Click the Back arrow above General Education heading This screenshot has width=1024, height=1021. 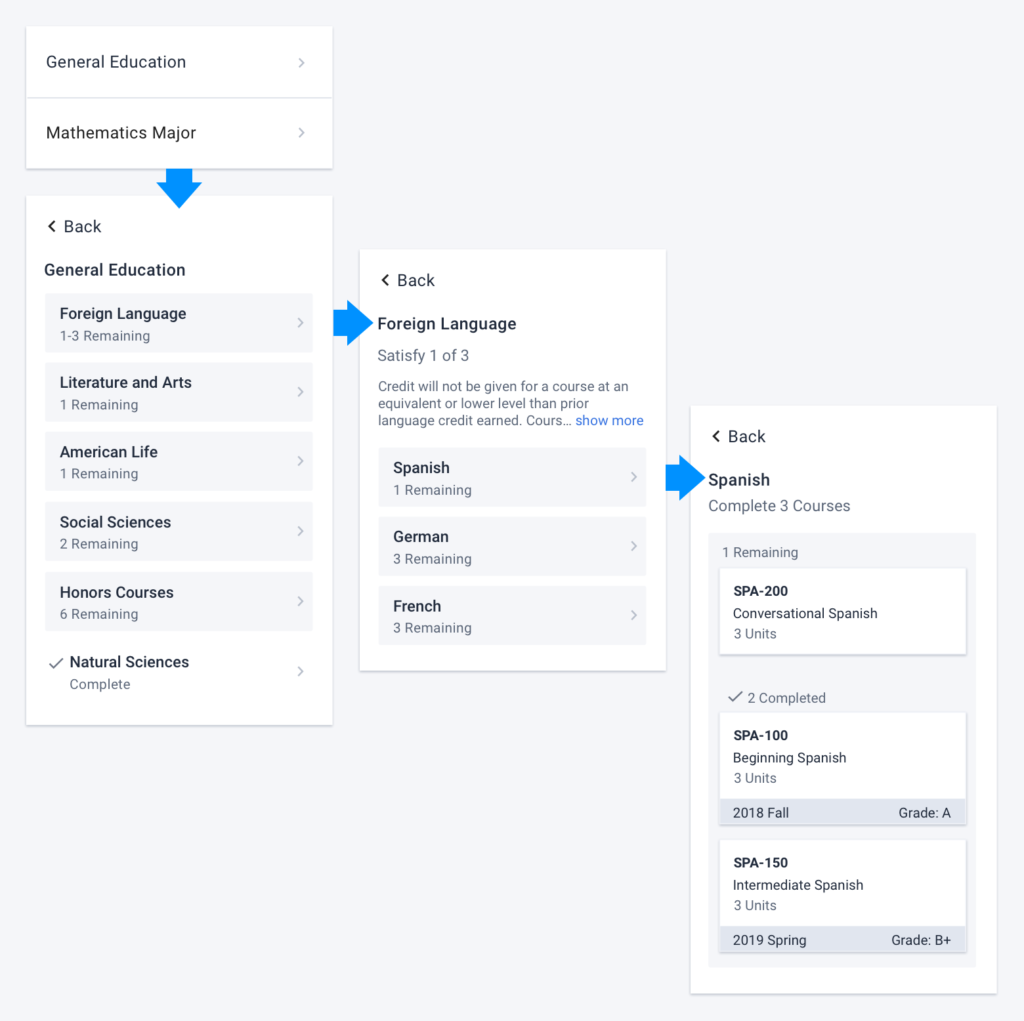coord(52,227)
